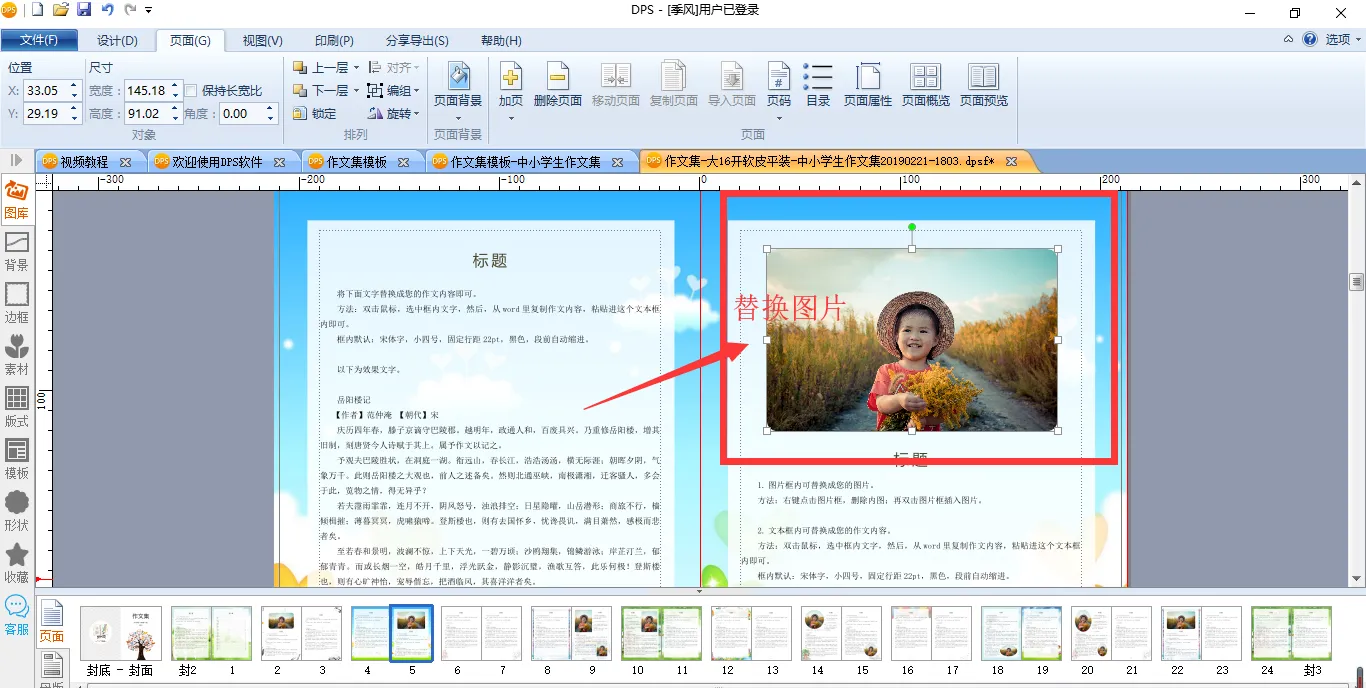Select the pages 6-7 spread thumbnail
Screen dimensions: 1366x688
481,633
